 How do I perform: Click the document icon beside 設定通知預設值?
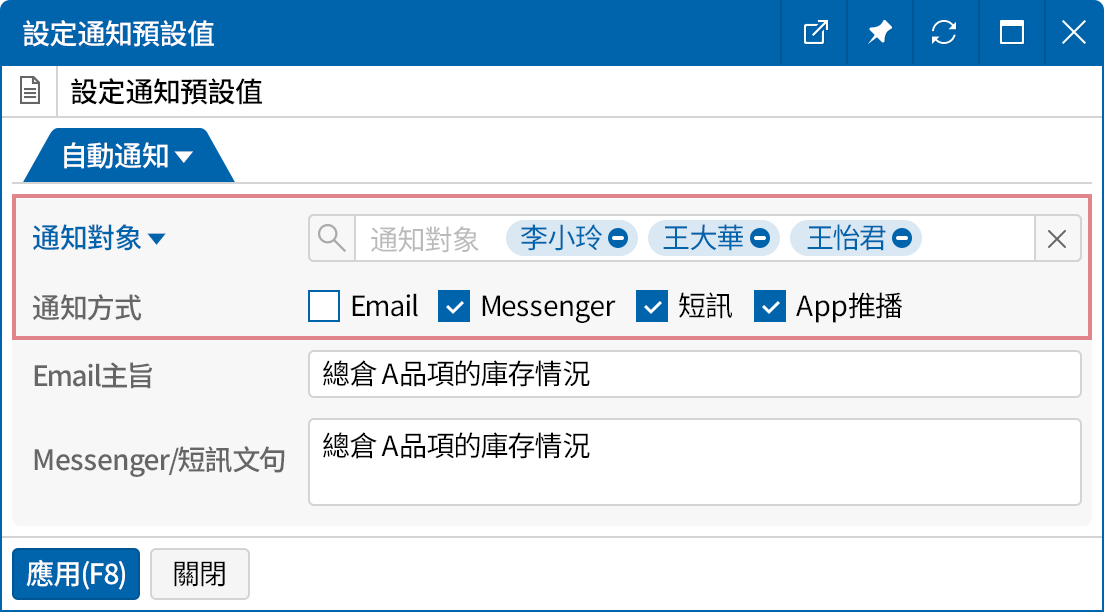point(31,92)
